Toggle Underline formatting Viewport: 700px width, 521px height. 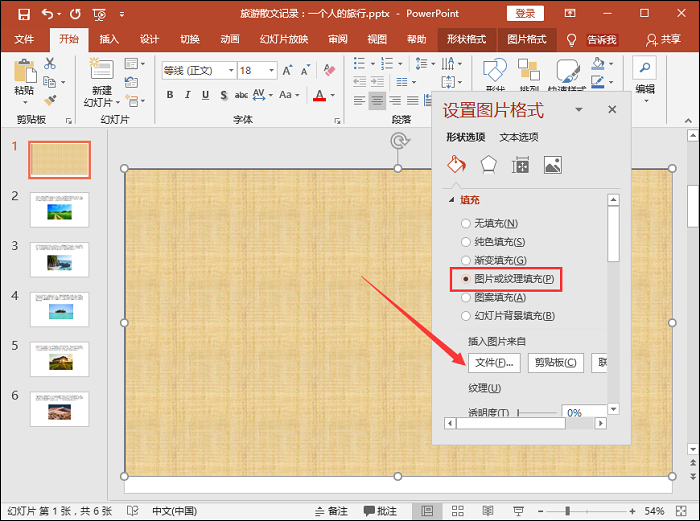(x=205, y=95)
